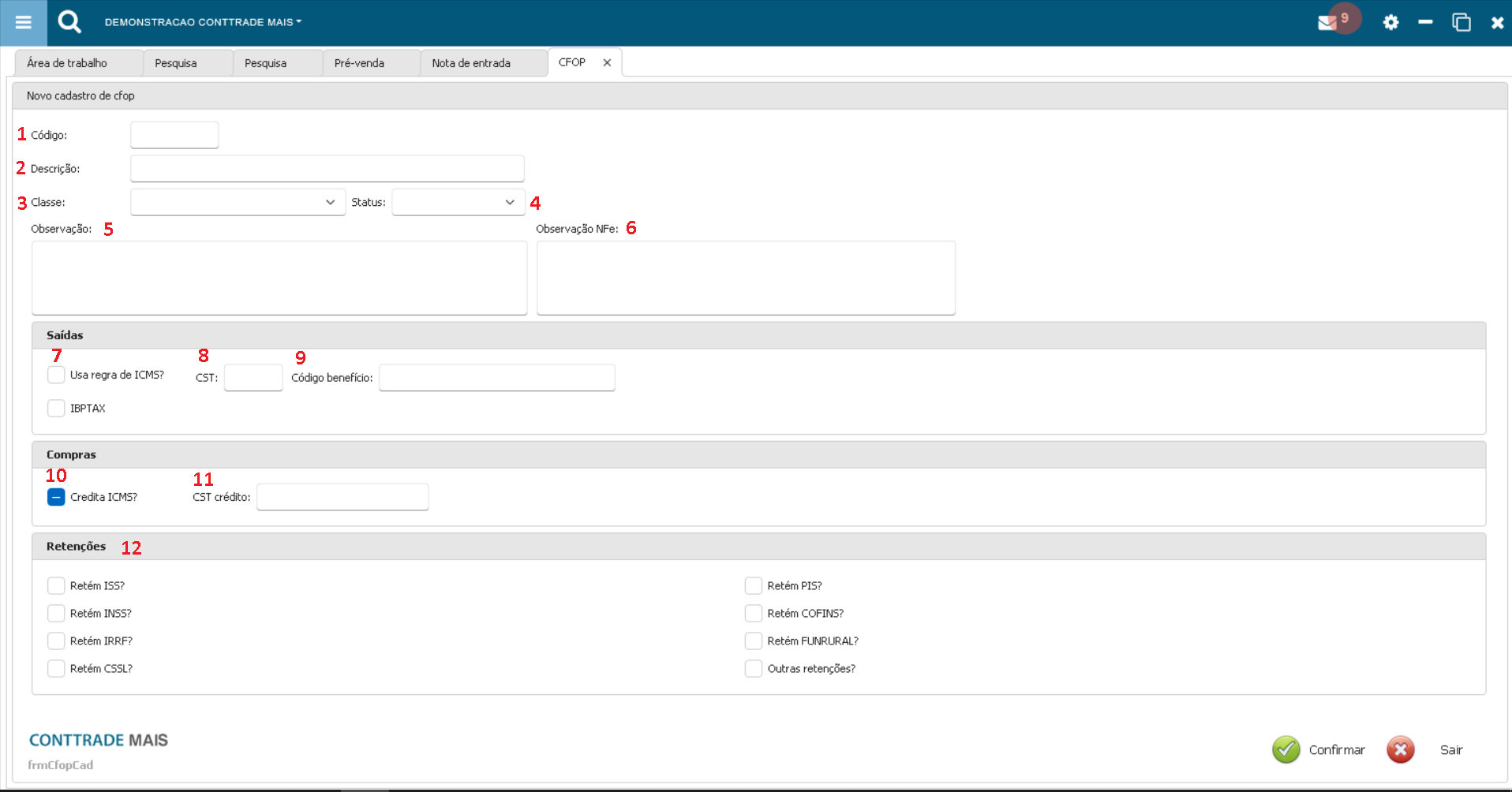Open settings gear icon
The image size is (1512, 792).
click(x=1390, y=22)
